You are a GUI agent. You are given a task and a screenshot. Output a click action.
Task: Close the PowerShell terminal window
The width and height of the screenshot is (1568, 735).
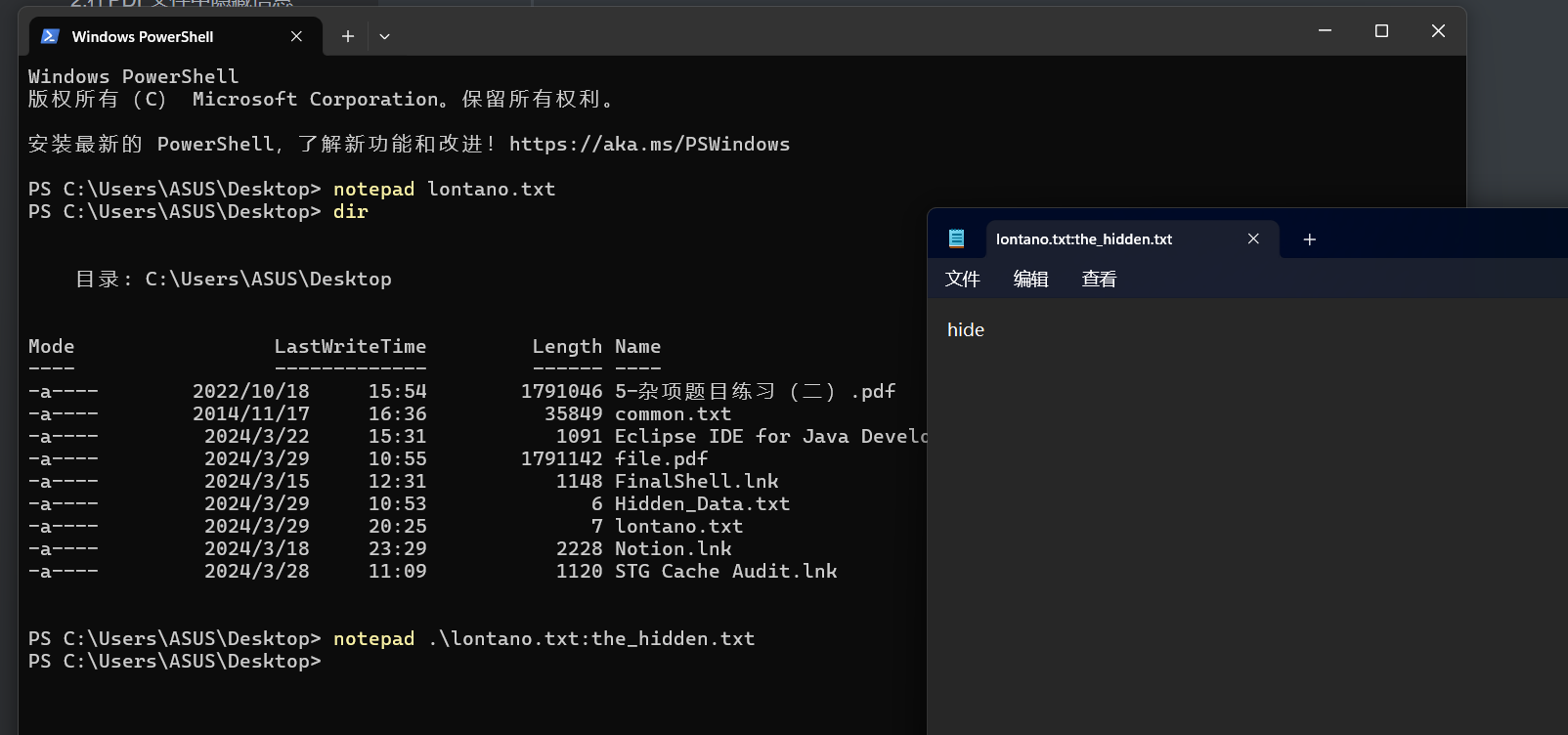pyautogui.click(x=1437, y=31)
